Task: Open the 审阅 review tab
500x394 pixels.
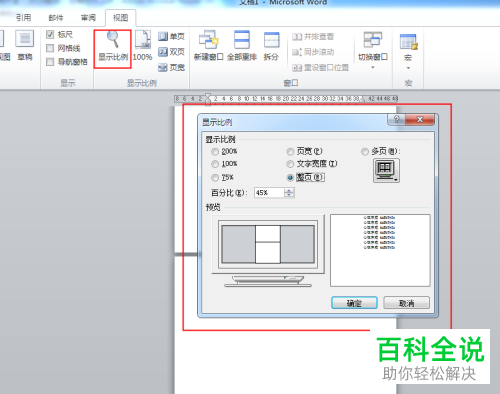Action: pos(88,18)
